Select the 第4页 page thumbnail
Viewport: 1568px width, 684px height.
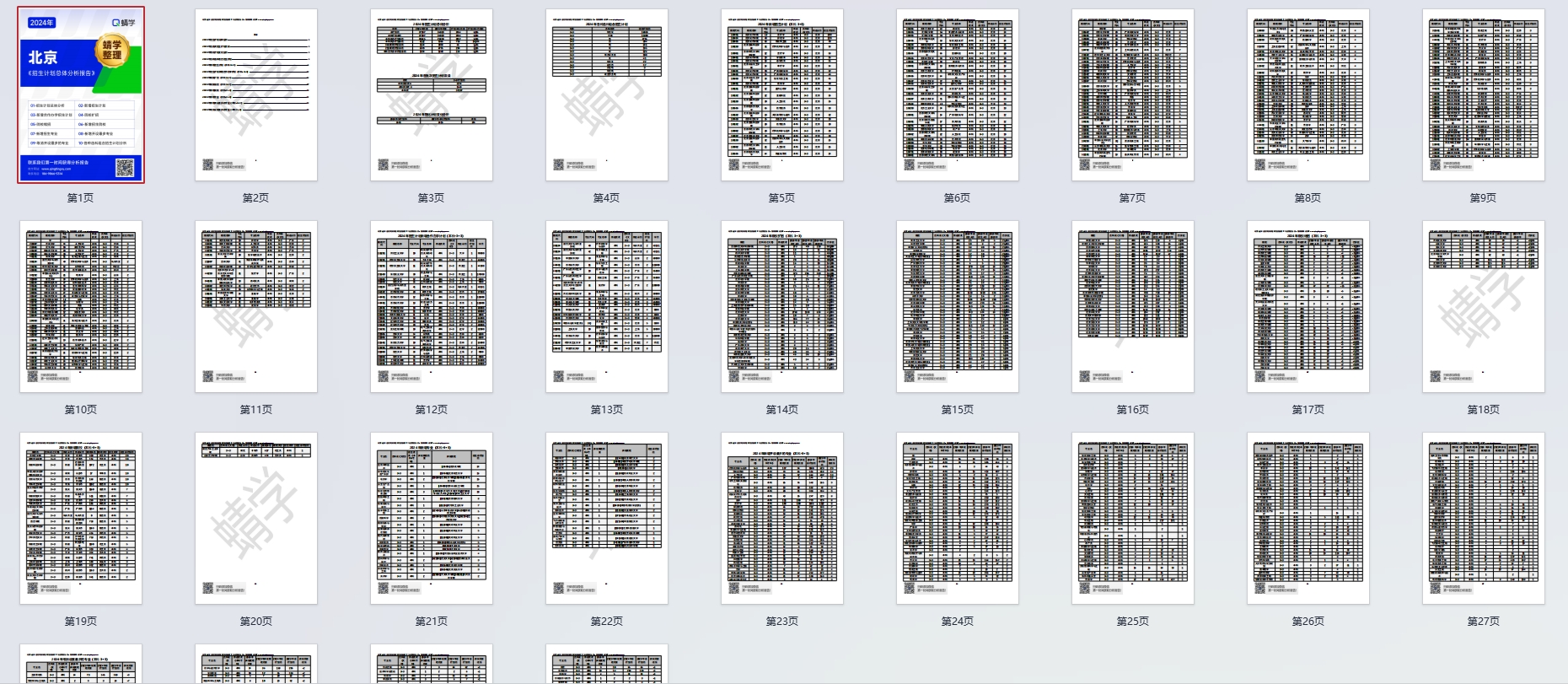(607, 95)
